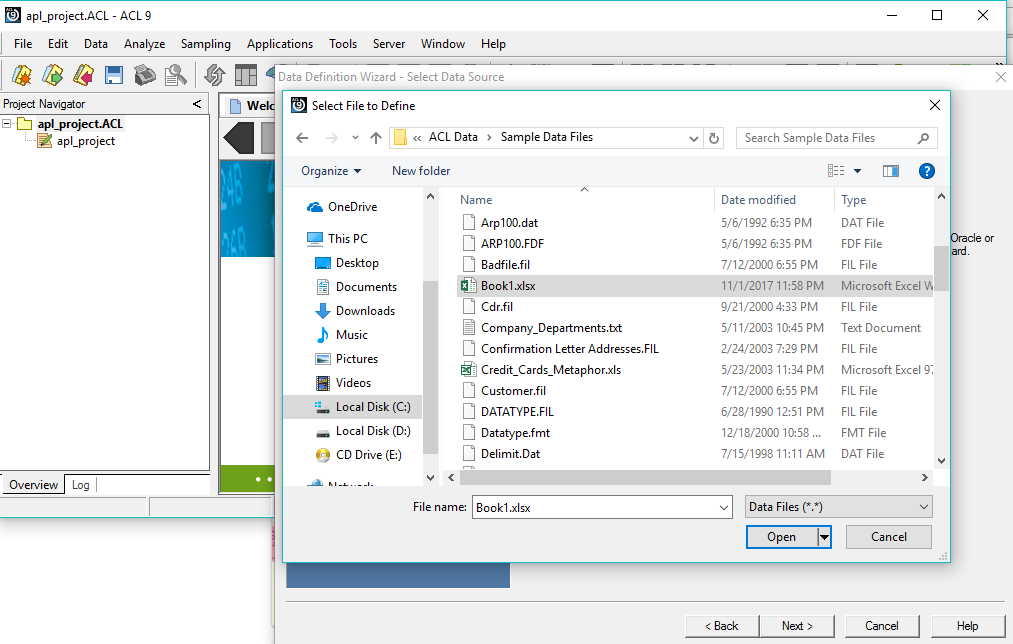Click the black back arrow on Welcome page

pyautogui.click(x=238, y=138)
